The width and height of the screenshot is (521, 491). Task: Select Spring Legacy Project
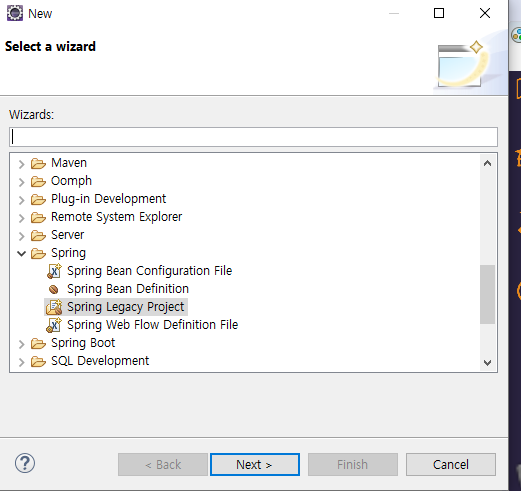pos(125,307)
